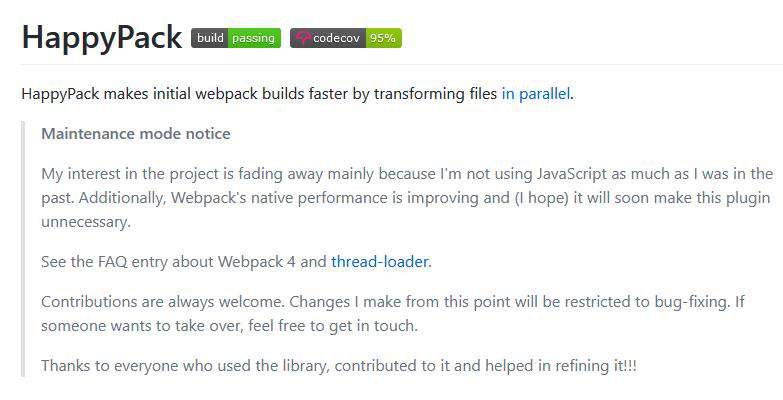Click the "Webpack 4" text in FAQ sentence
Screen dimensions: 783x400
pyautogui.click(x=257, y=261)
